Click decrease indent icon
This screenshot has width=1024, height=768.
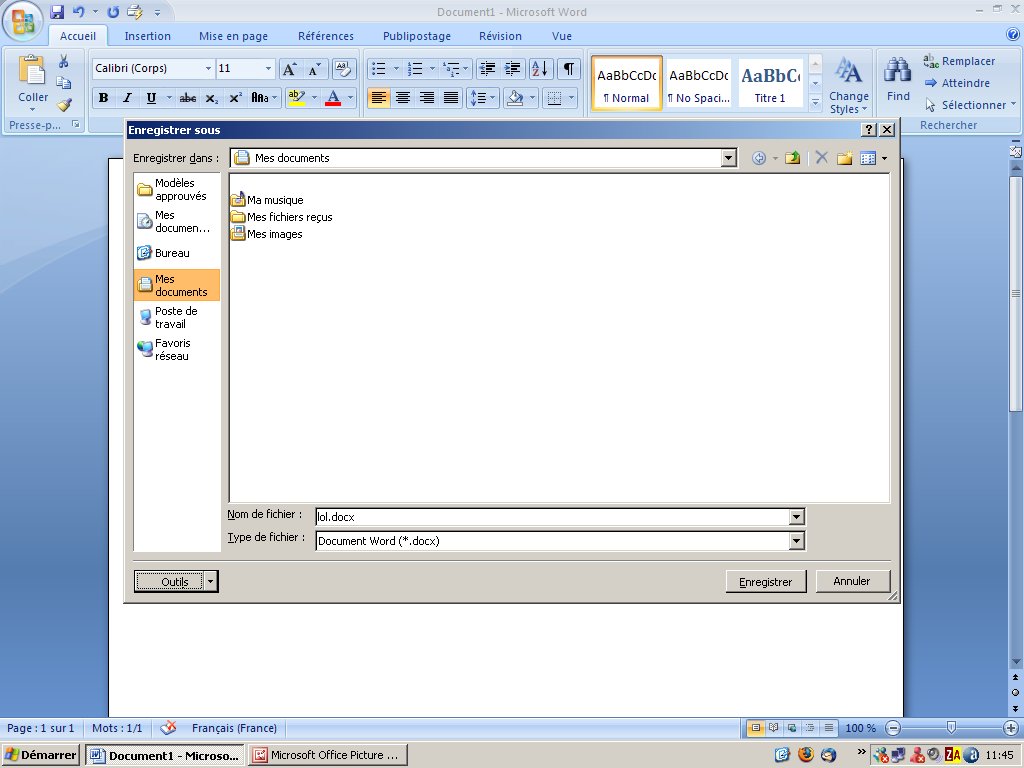(x=487, y=69)
